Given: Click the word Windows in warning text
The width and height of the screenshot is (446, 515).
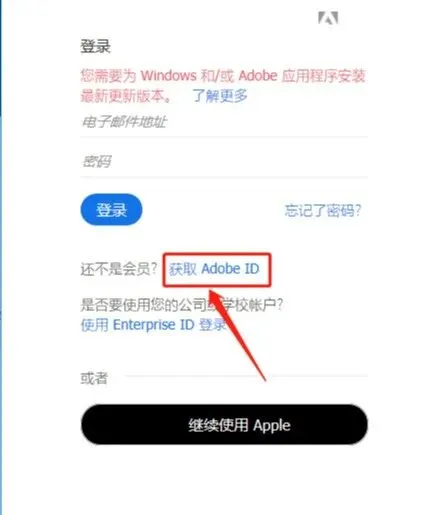Looking at the screenshot, I should pos(168,76).
